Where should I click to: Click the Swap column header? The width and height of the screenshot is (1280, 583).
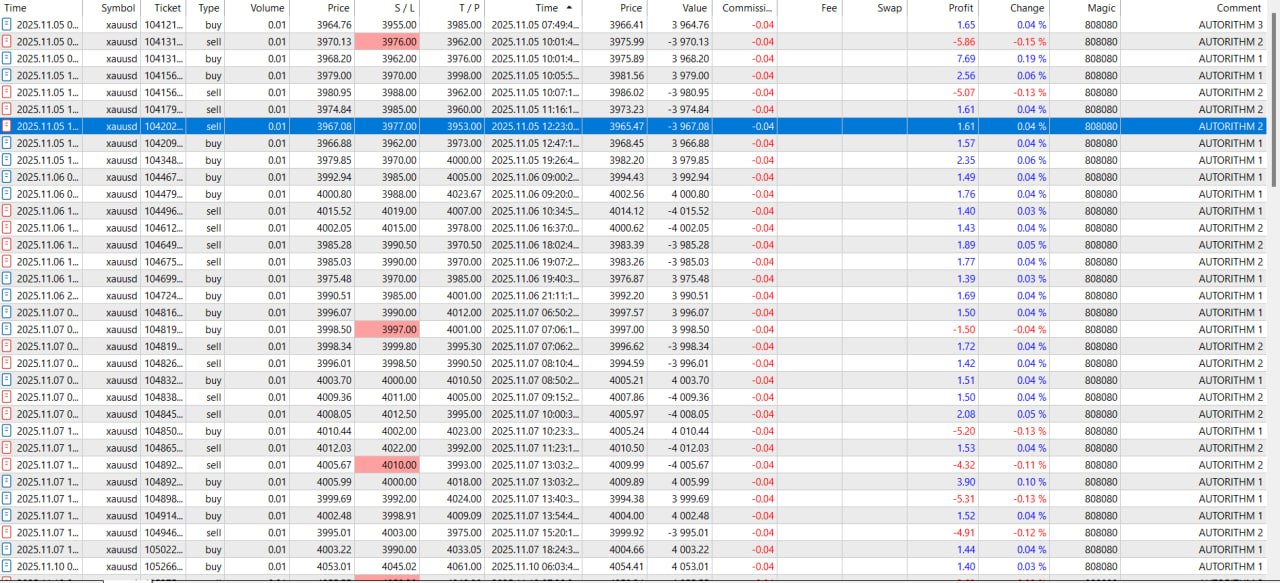[889, 8]
